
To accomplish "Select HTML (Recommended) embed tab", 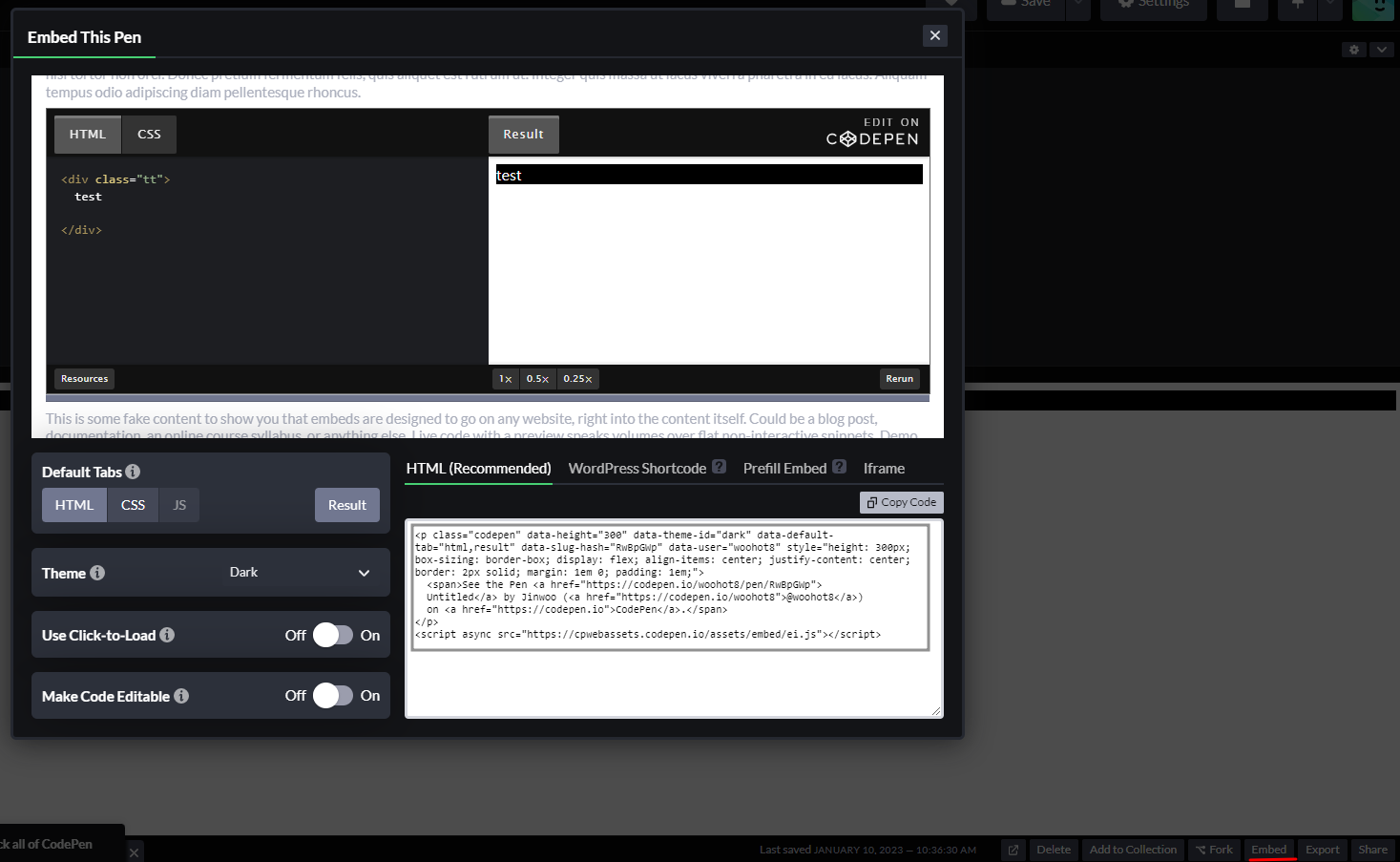I will (479, 469).
